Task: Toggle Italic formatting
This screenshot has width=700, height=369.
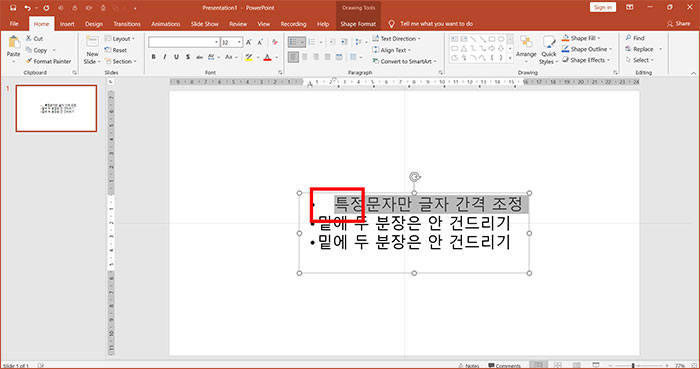Action: 165,57
